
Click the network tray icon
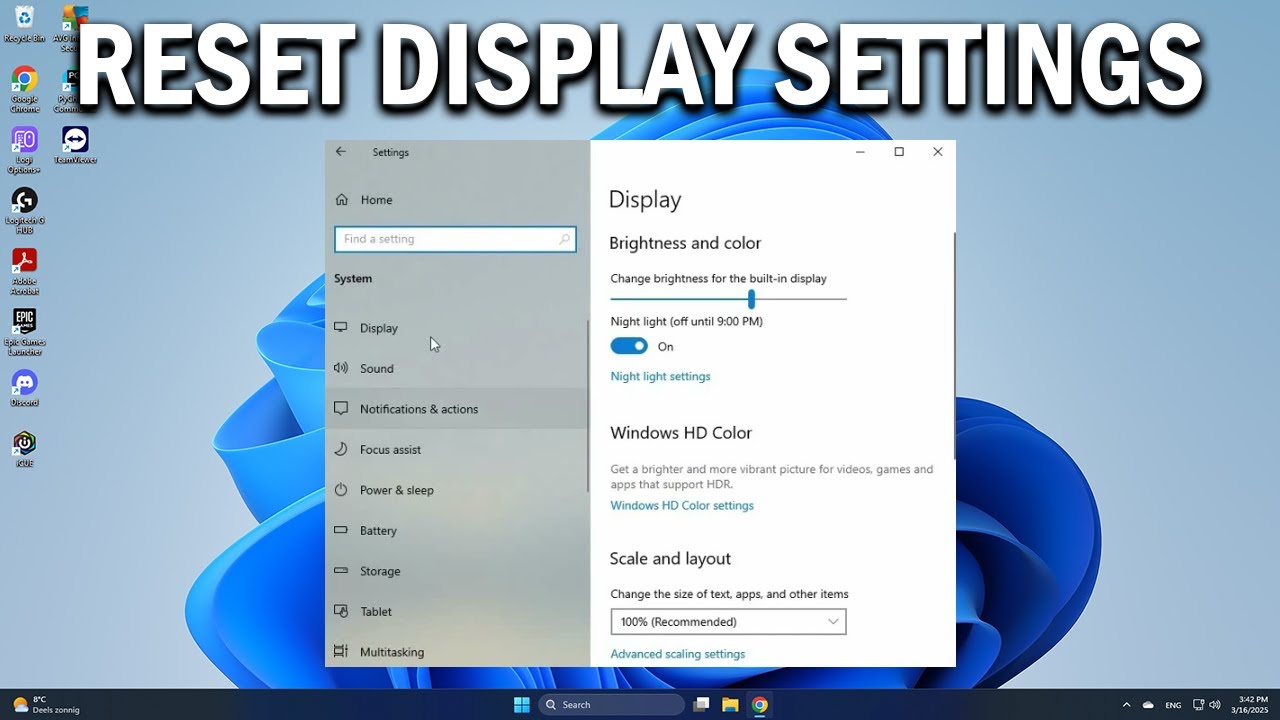[1199, 705]
